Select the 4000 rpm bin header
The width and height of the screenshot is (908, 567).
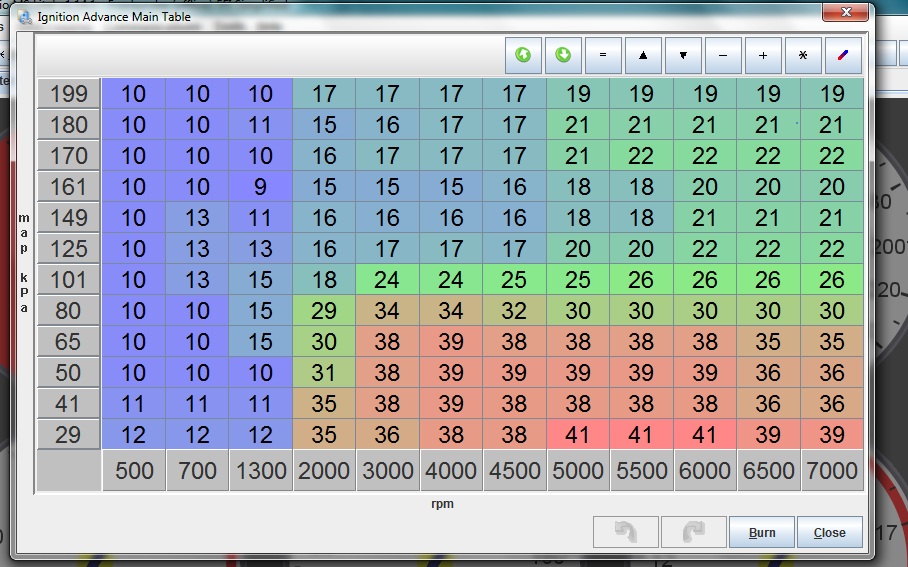[451, 470]
